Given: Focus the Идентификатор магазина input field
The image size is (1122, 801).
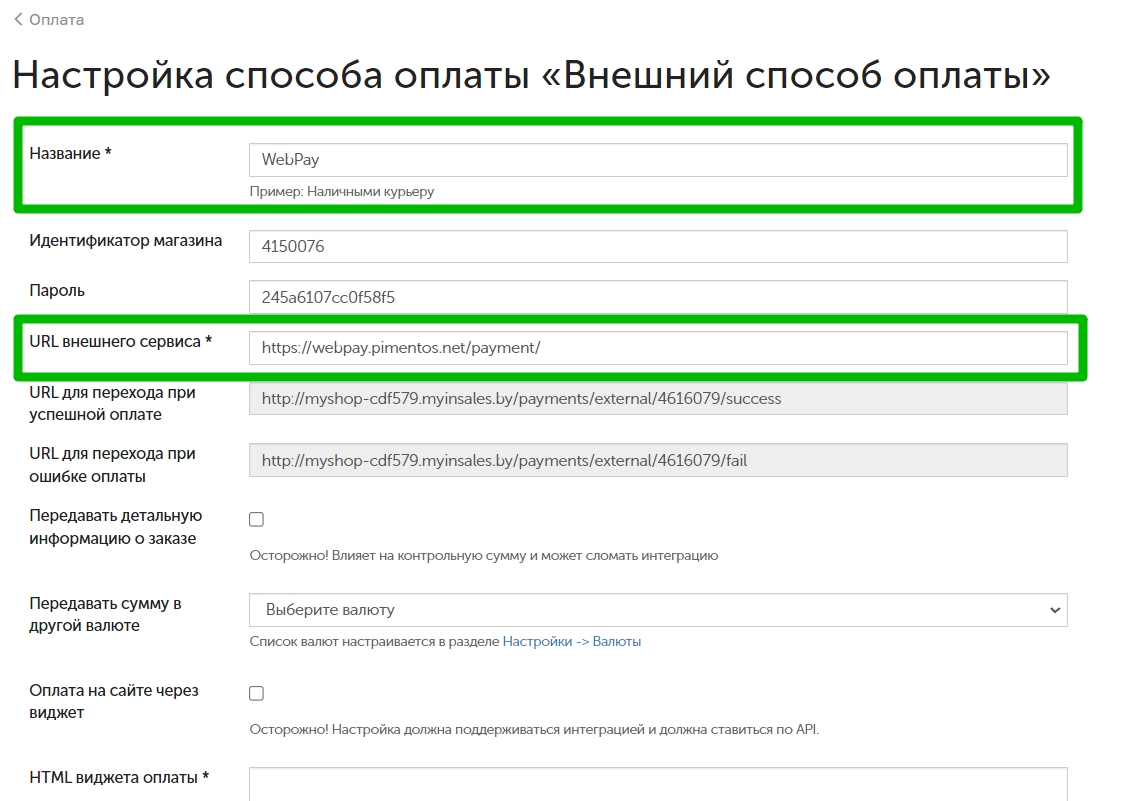Looking at the screenshot, I should pyautogui.click(x=657, y=247).
